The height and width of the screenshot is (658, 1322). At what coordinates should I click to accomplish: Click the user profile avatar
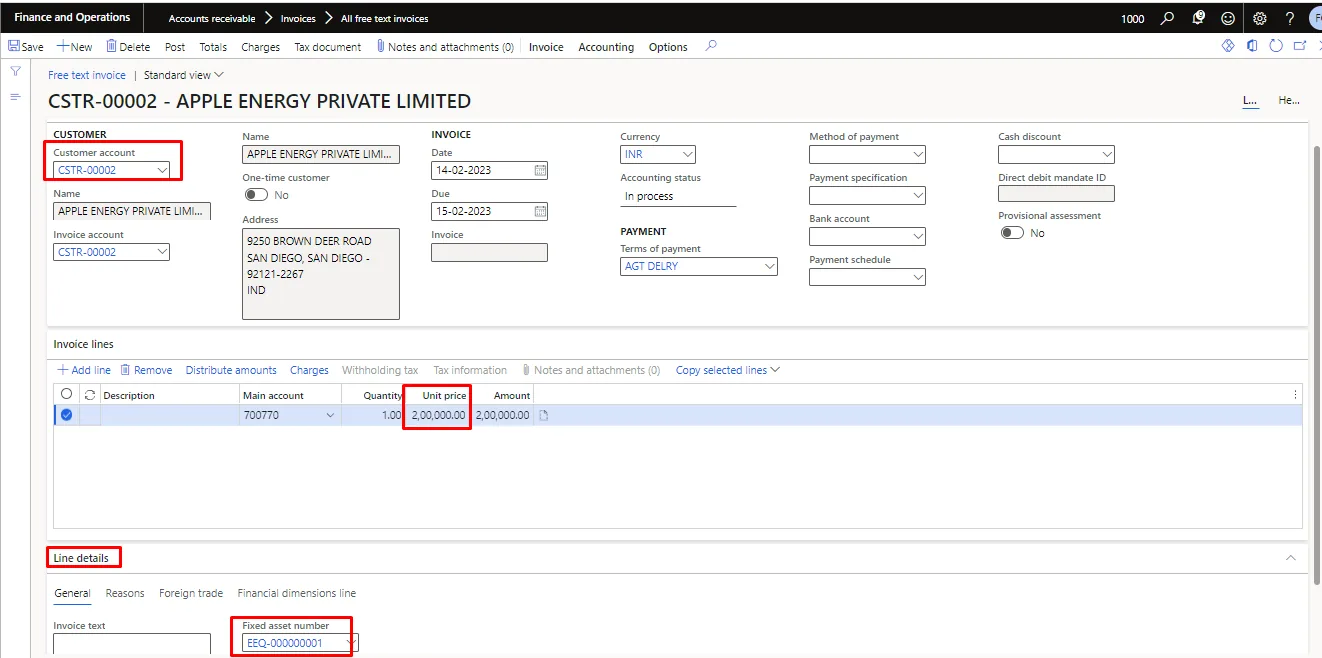[1315, 18]
